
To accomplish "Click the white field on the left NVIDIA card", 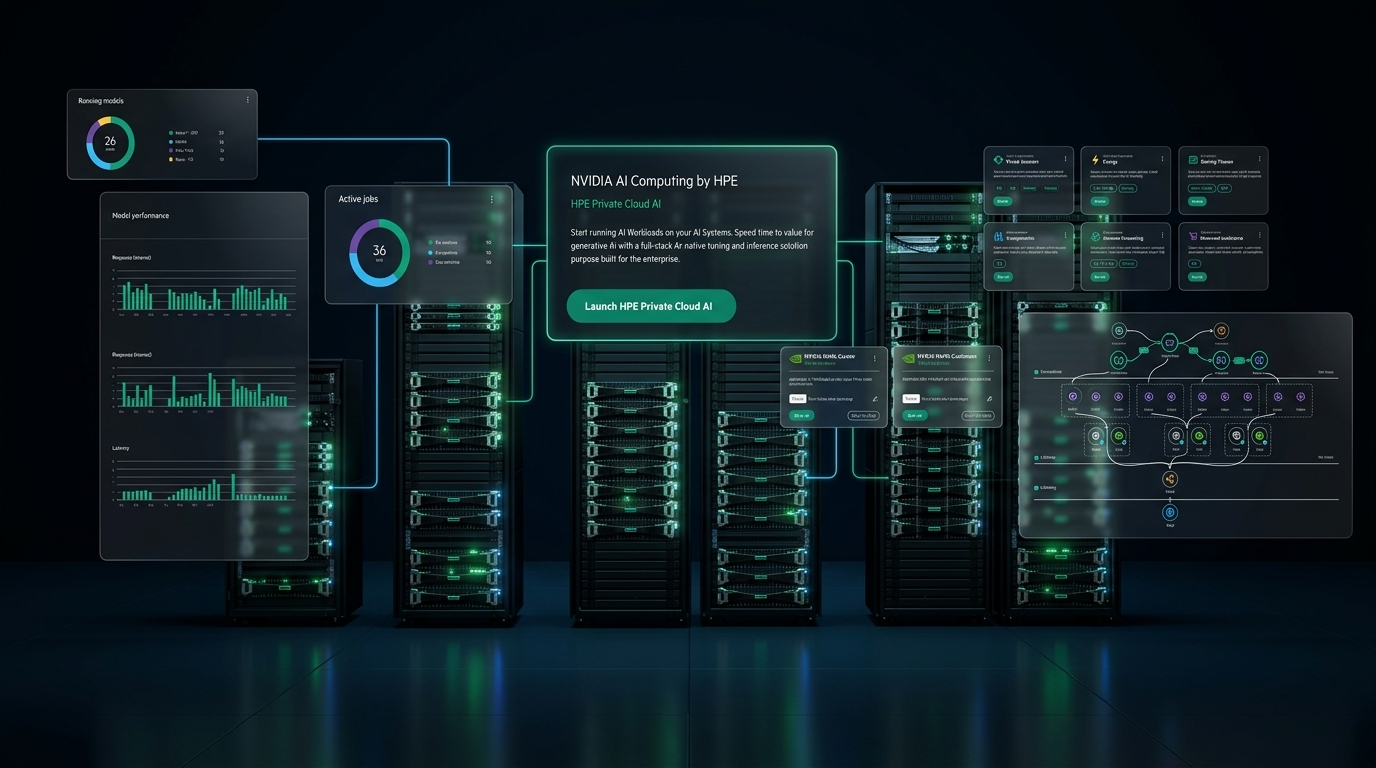I will (x=798, y=398).
